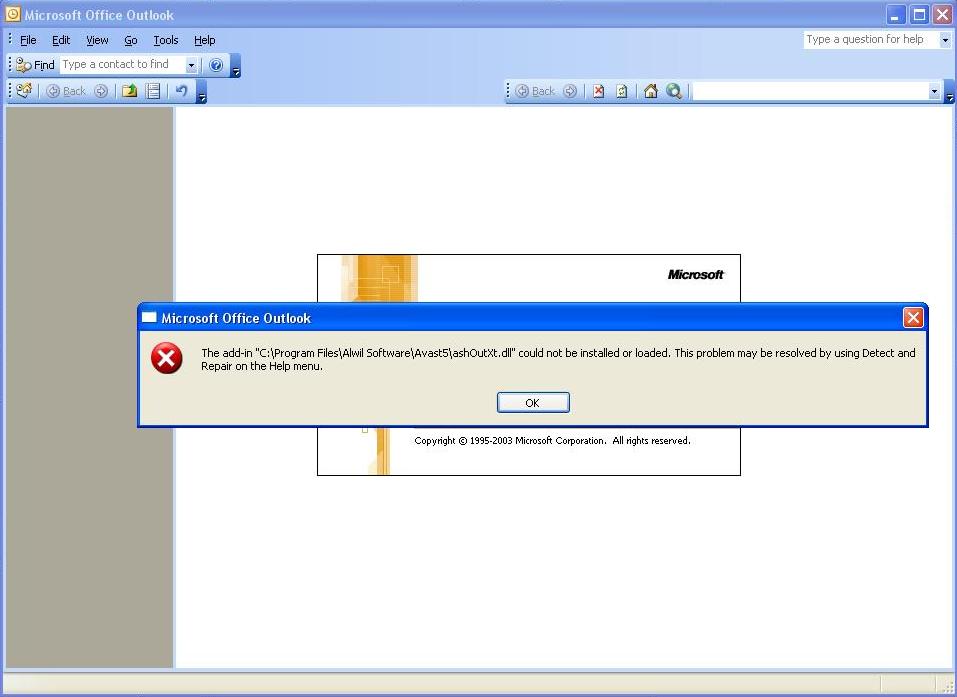Screen dimensions: 957x697
Task: Click the Stop page loading icon
Action: click(599, 91)
